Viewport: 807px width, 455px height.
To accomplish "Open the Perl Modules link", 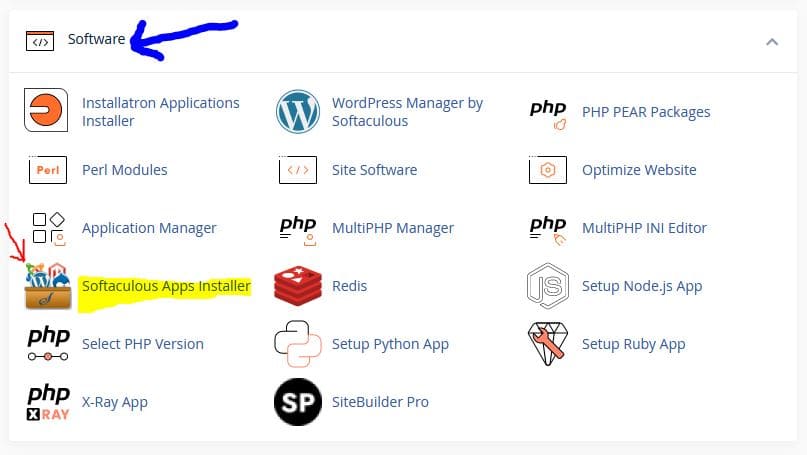I will pyautogui.click(x=125, y=170).
